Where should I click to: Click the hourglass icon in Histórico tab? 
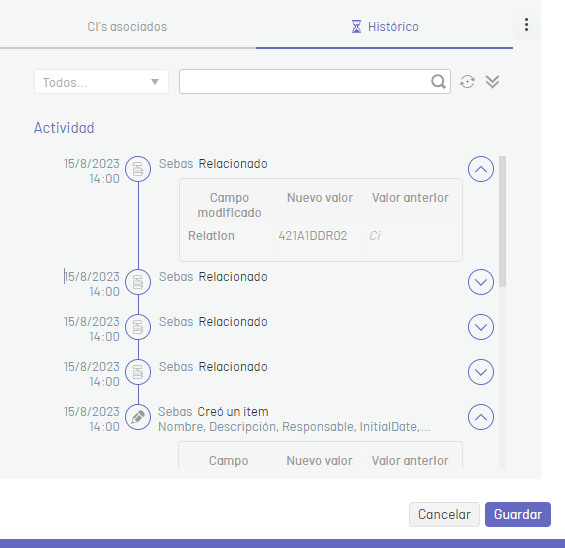click(x=356, y=27)
